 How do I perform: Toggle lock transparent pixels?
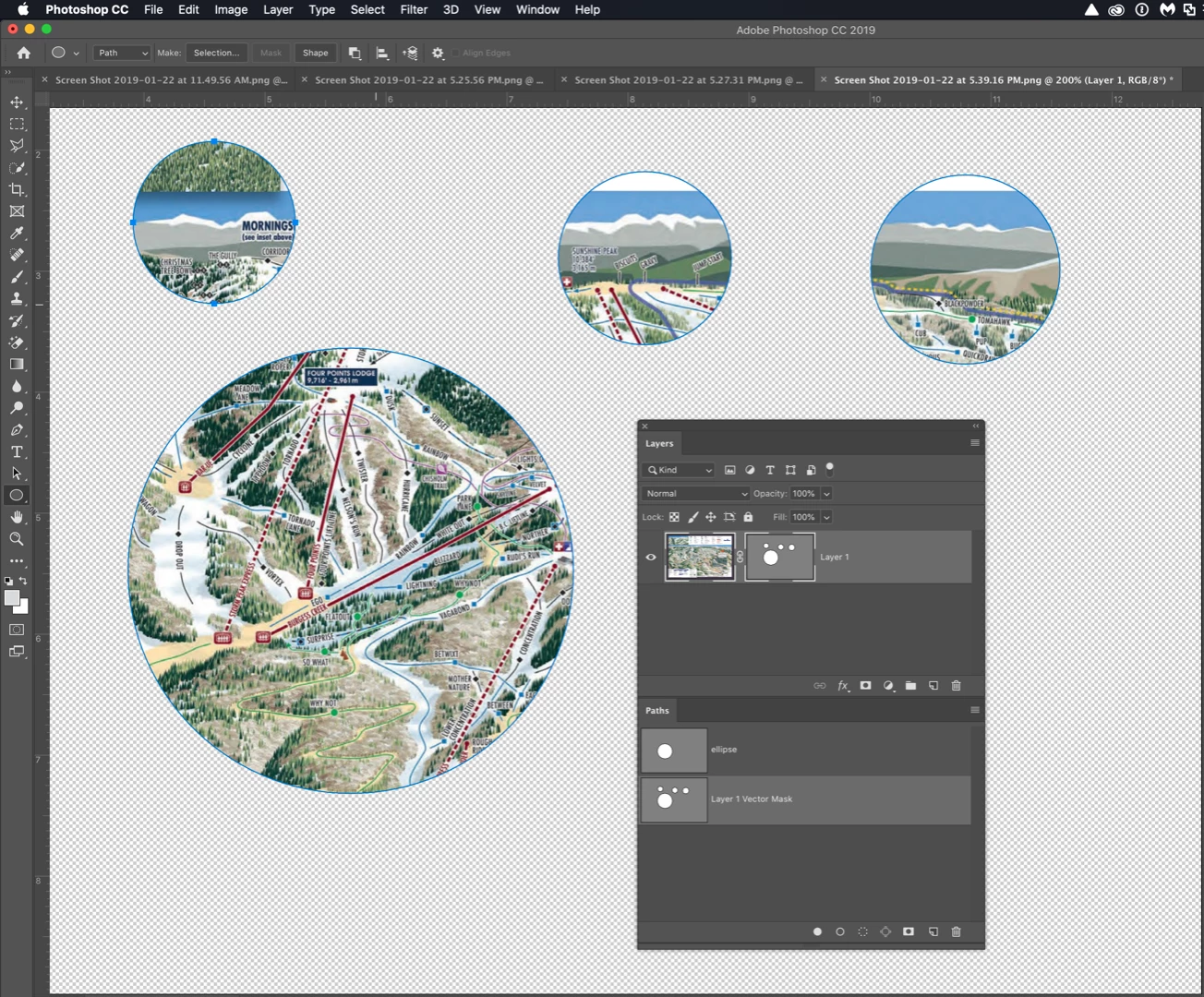click(674, 517)
